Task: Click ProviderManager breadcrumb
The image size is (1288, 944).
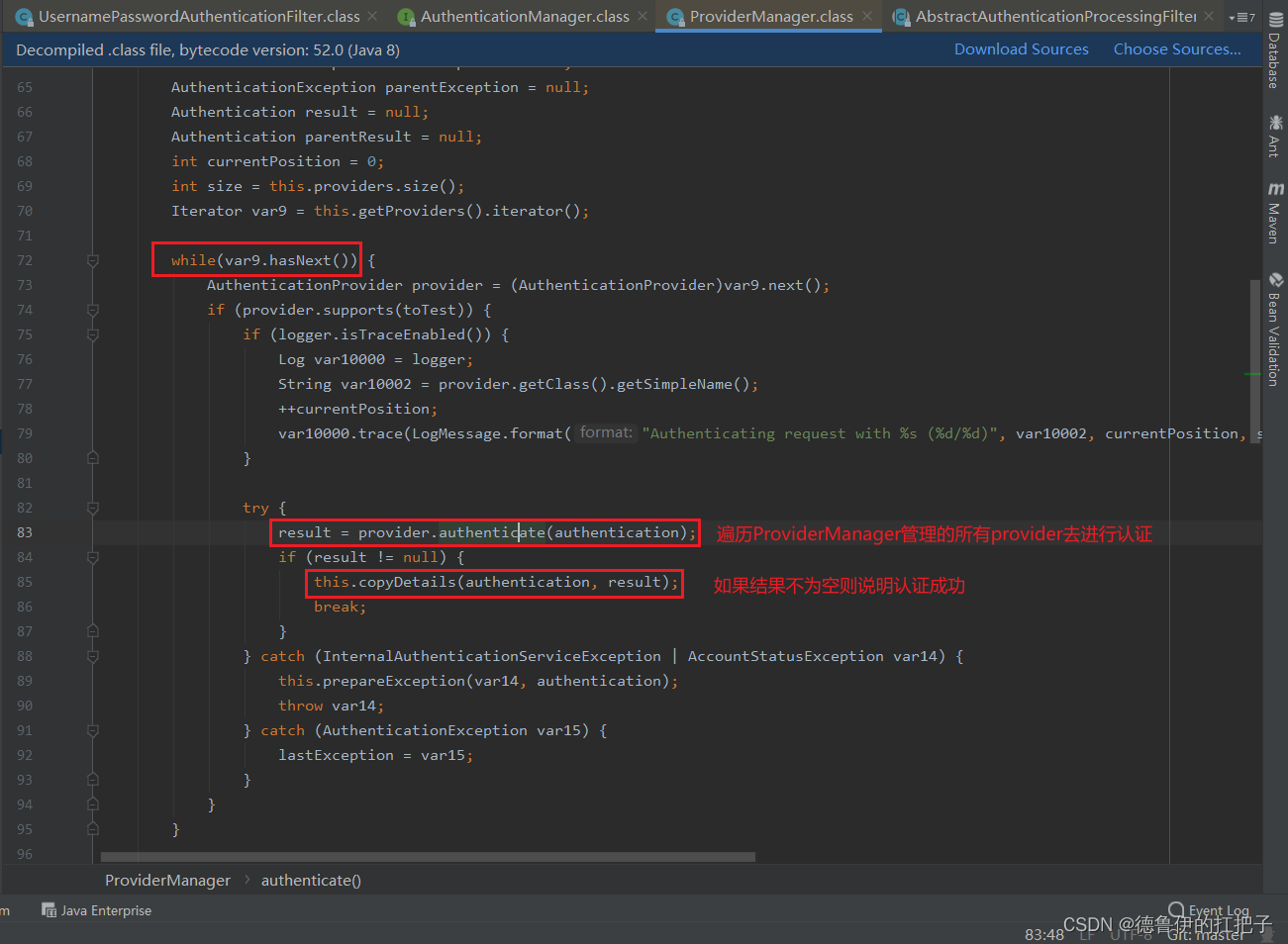Action: pos(167,881)
